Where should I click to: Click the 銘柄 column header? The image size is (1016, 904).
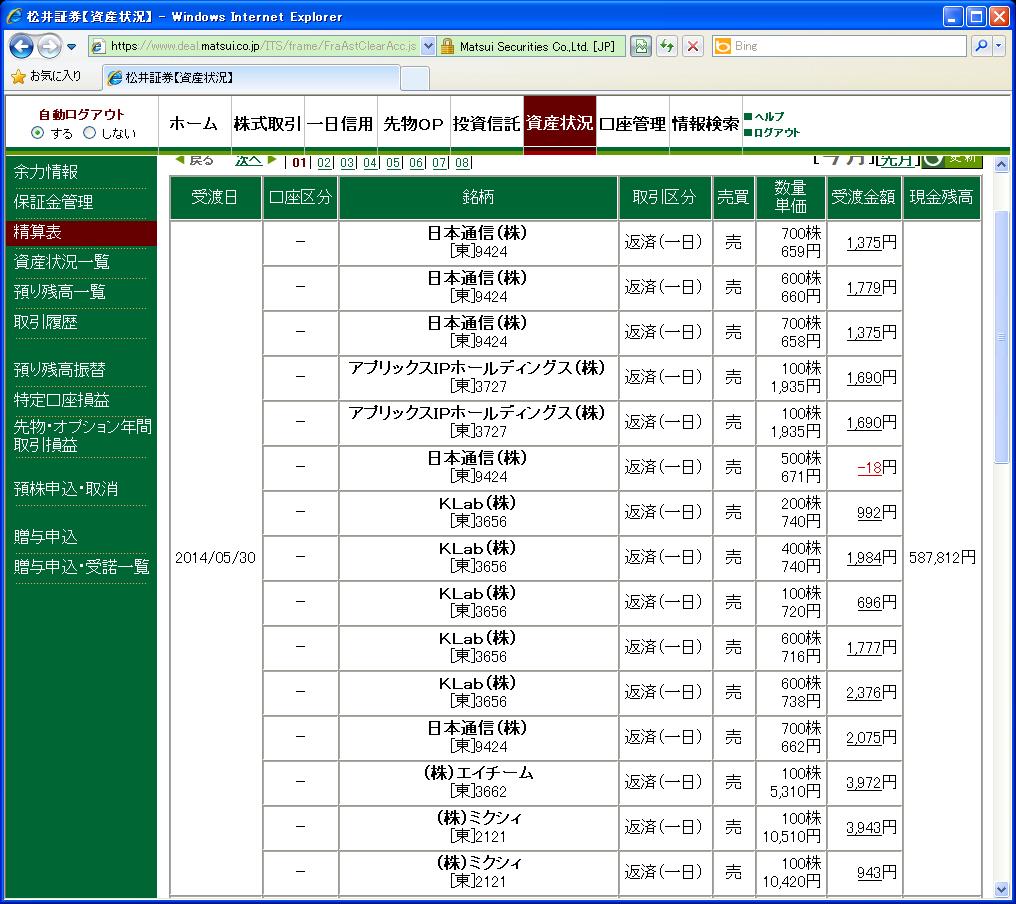tap(478, 197)
